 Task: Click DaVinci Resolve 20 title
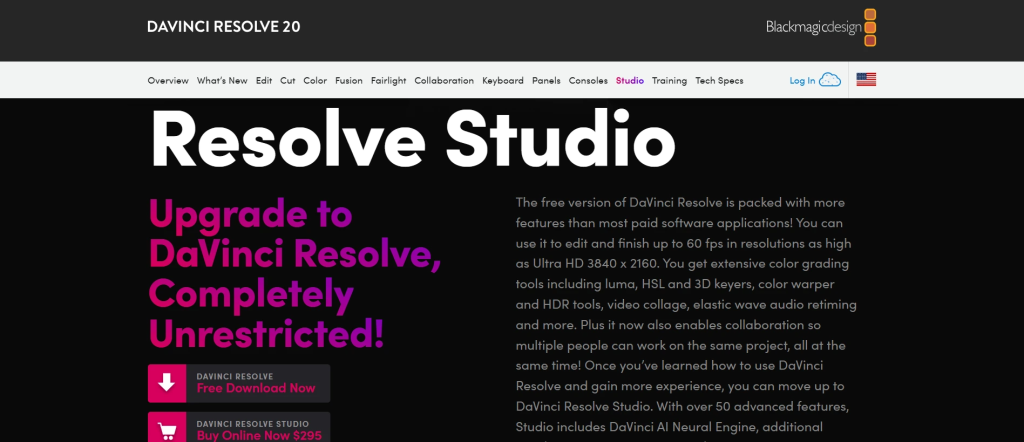(224, 27)
